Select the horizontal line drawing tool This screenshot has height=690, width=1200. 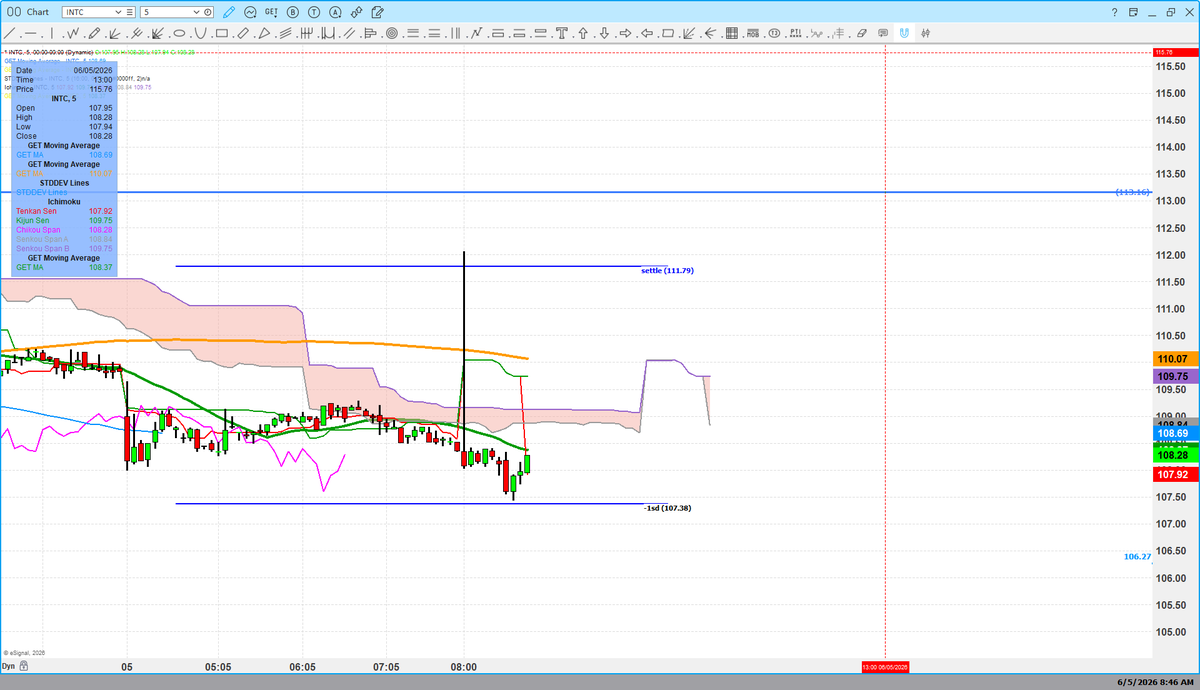(x=30, y=33)
